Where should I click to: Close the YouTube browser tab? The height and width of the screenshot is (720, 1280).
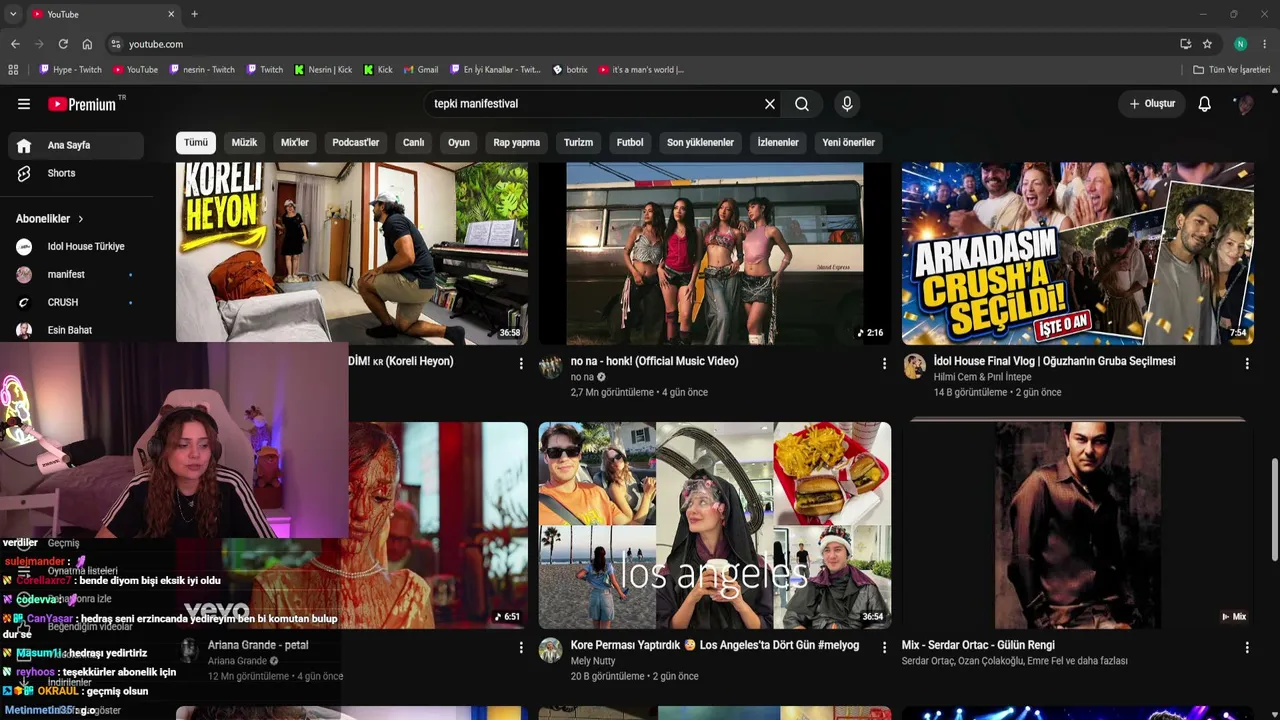pos(171,14)
